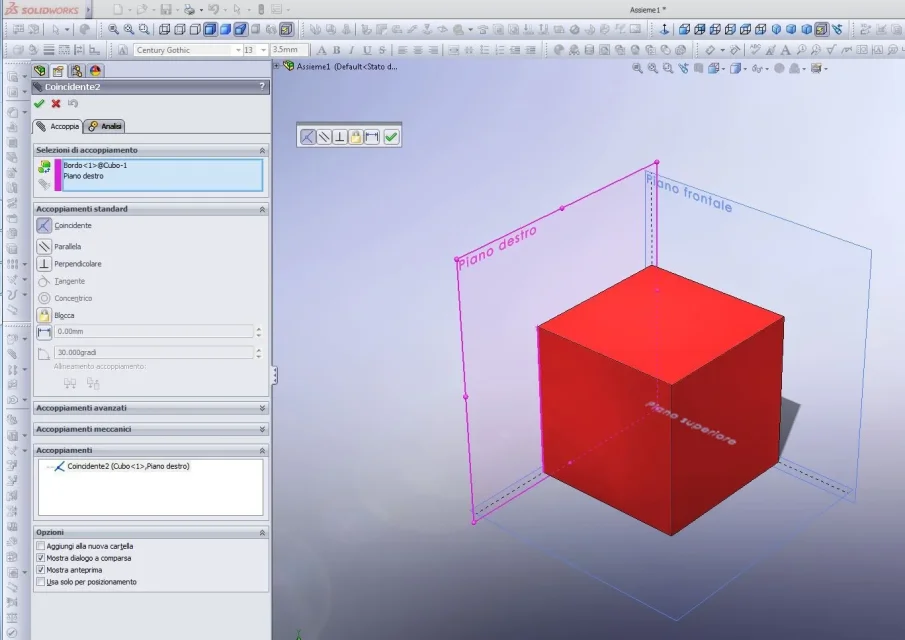Toggle Mostra anteprima checkbox
Viewport: 905px width, 640px height.
(40, 570)
